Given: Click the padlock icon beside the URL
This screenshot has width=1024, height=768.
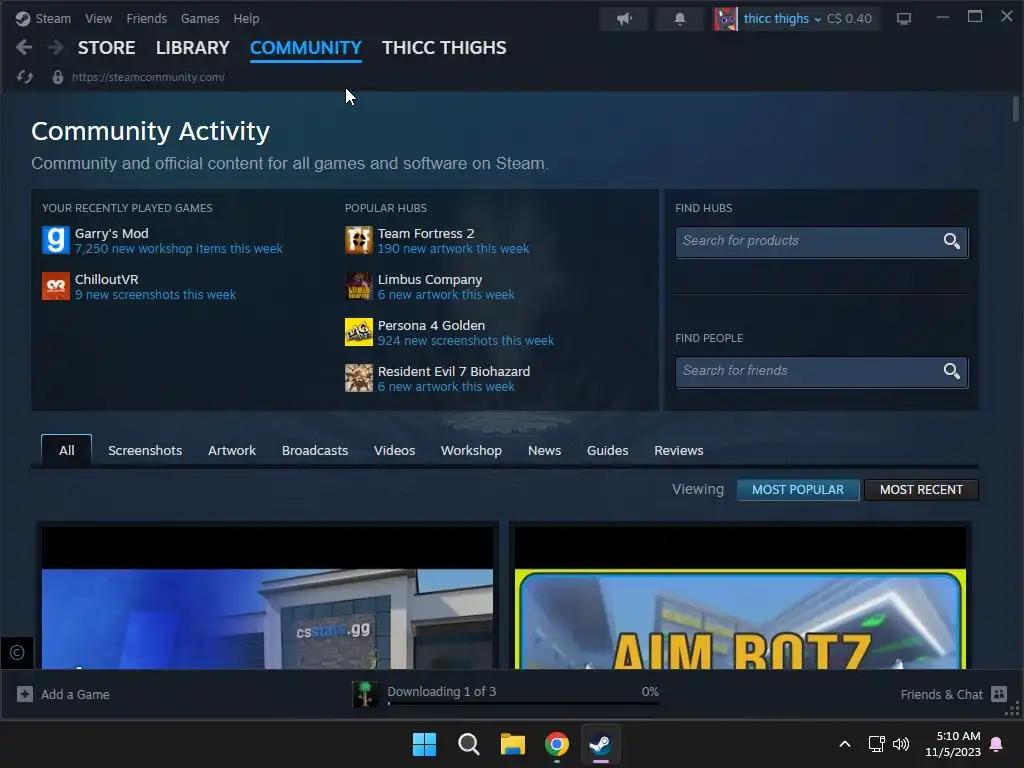Looking at the screenshot, I should (x=57, y=77).
